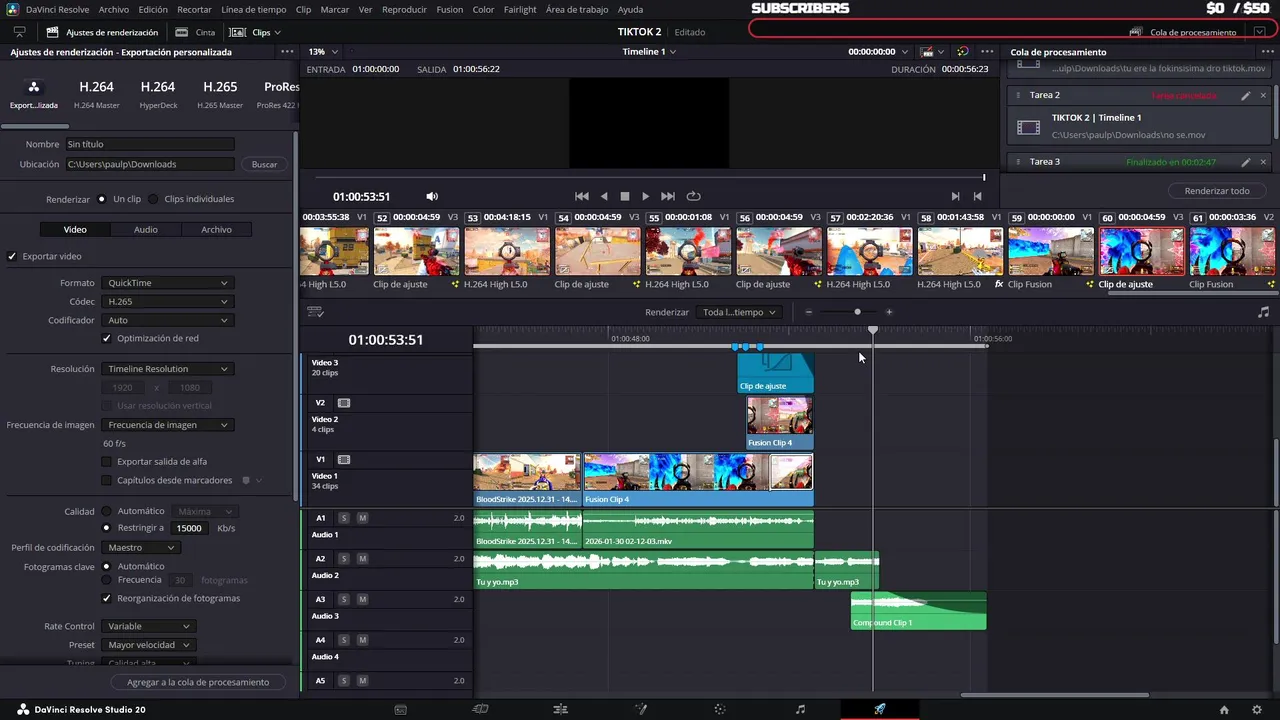The width and height of the screenshot is (1280, 720).
Task: Go to the Fusion page icon
Action: pyautogui.click(x=641, y=709)
